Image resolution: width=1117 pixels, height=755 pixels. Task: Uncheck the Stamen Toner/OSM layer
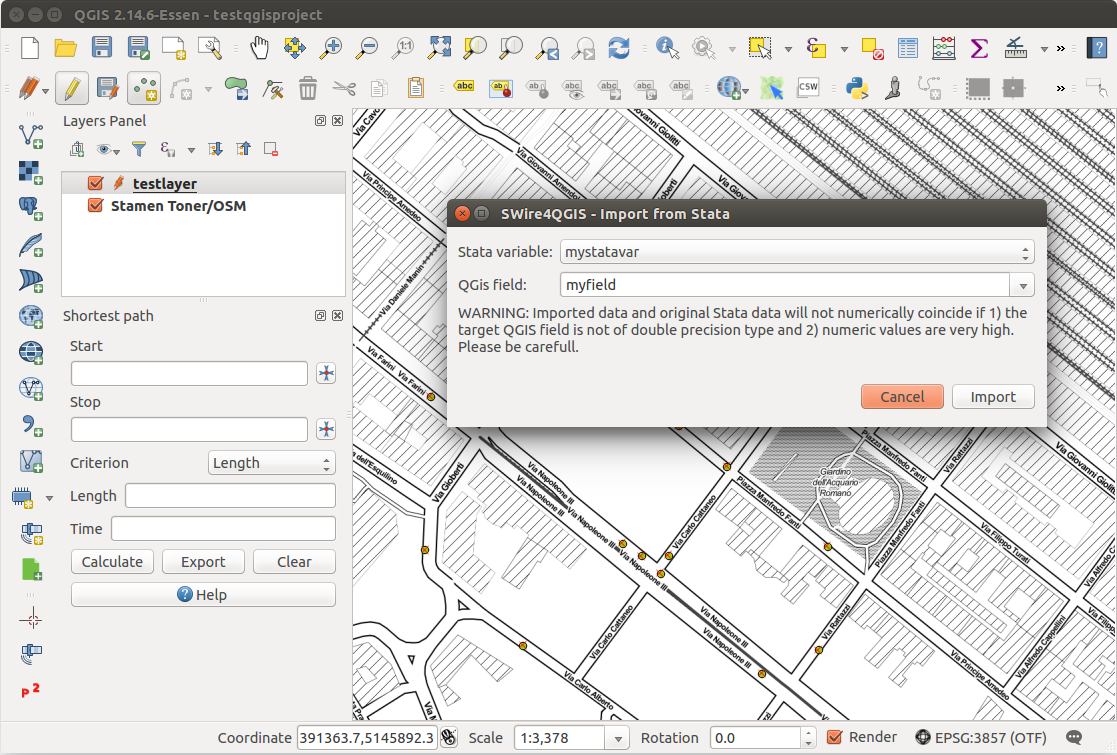[95, 206]
